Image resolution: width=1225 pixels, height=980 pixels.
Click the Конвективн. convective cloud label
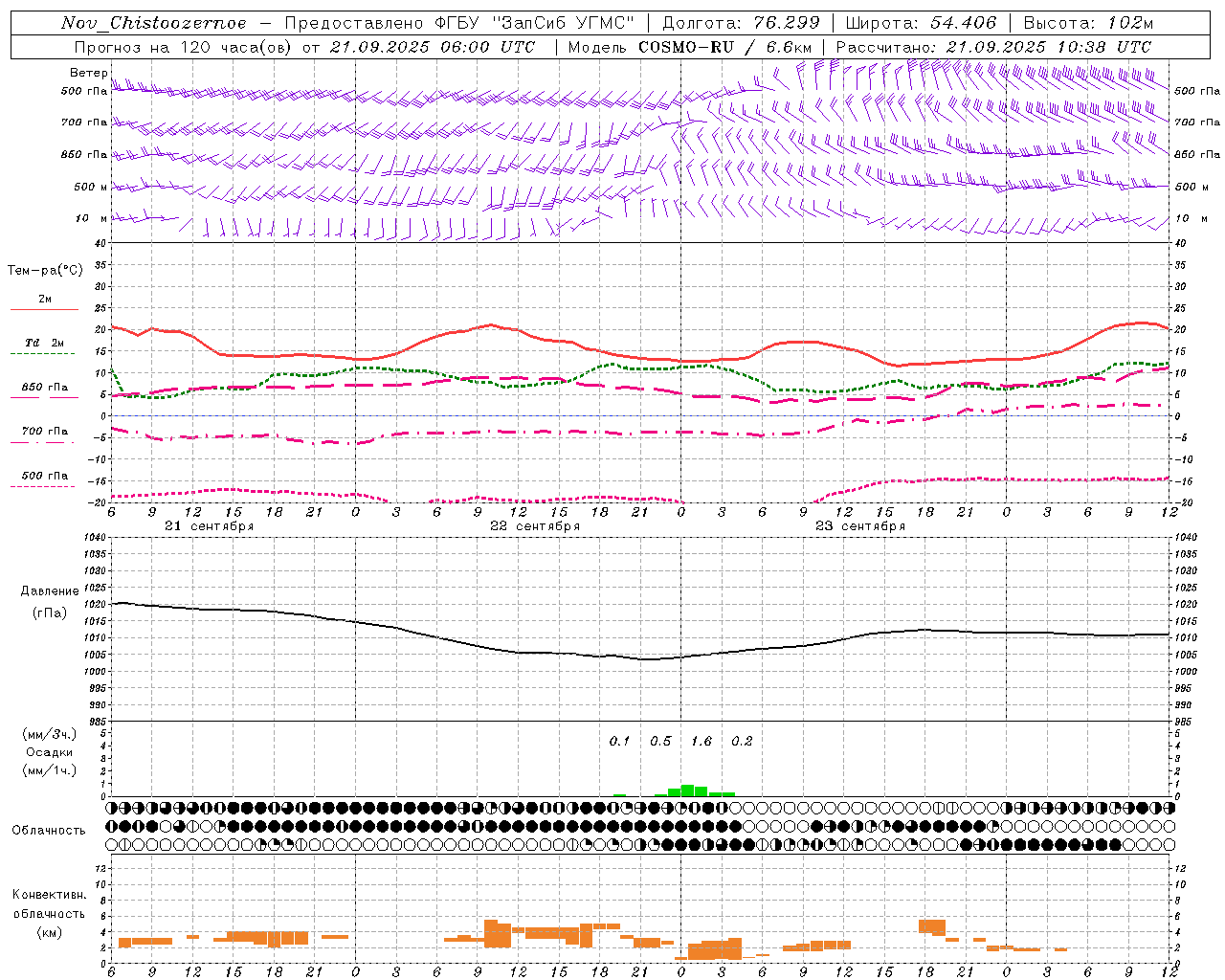49,895
